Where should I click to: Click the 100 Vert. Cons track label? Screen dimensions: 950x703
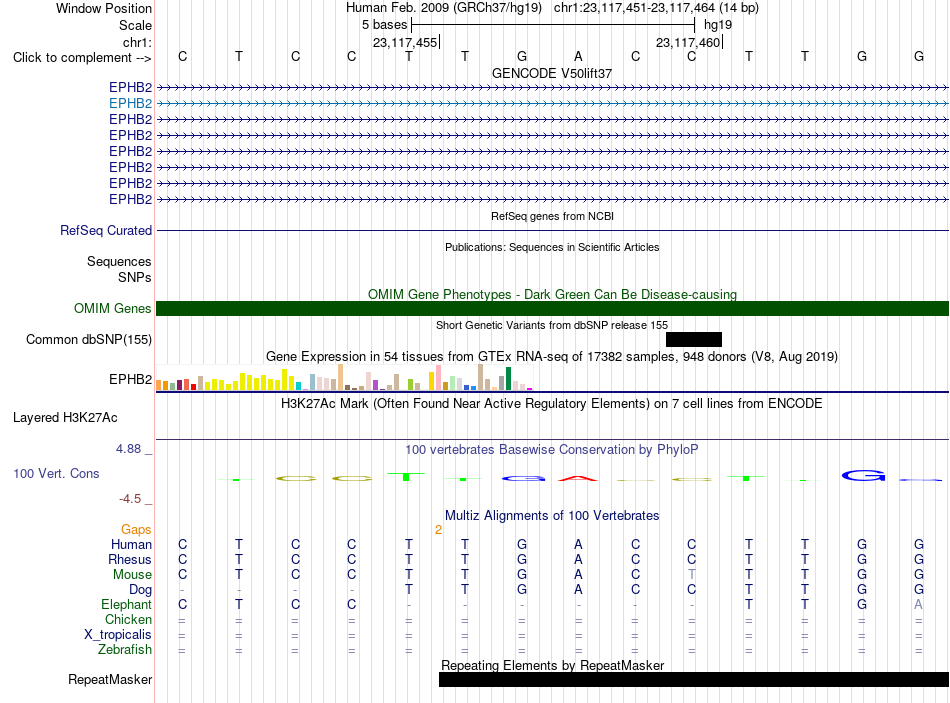pyautogui.click(x=56, y=473)
